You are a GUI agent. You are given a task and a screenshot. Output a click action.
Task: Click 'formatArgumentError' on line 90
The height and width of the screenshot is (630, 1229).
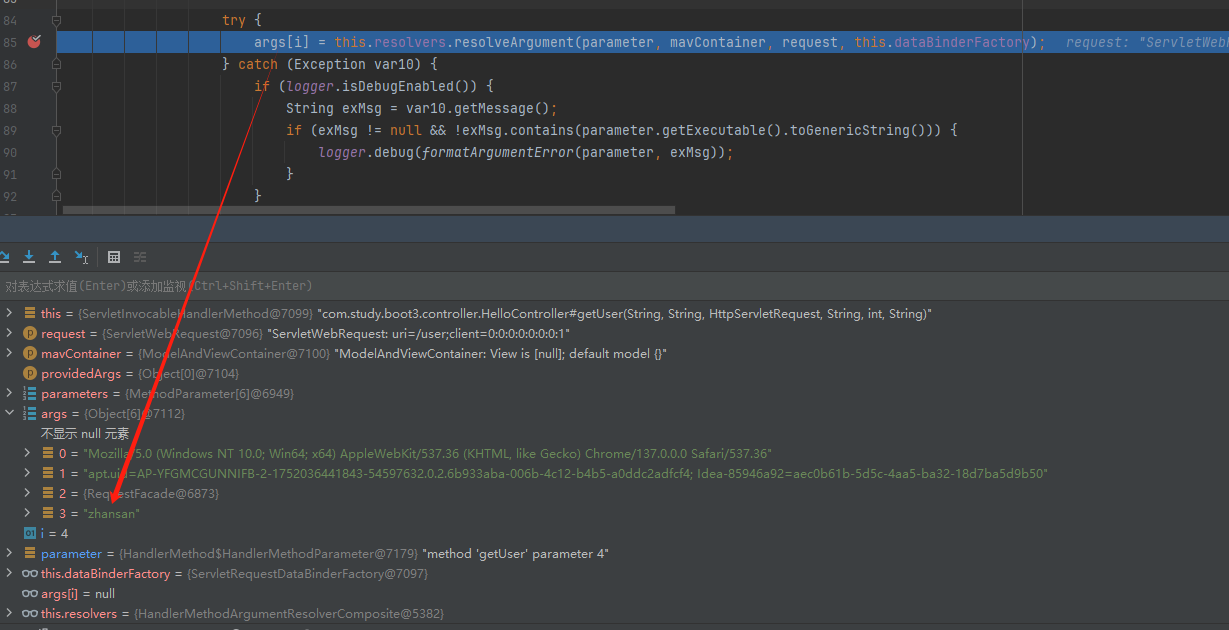pyautogui.click(x=498, y=152)
